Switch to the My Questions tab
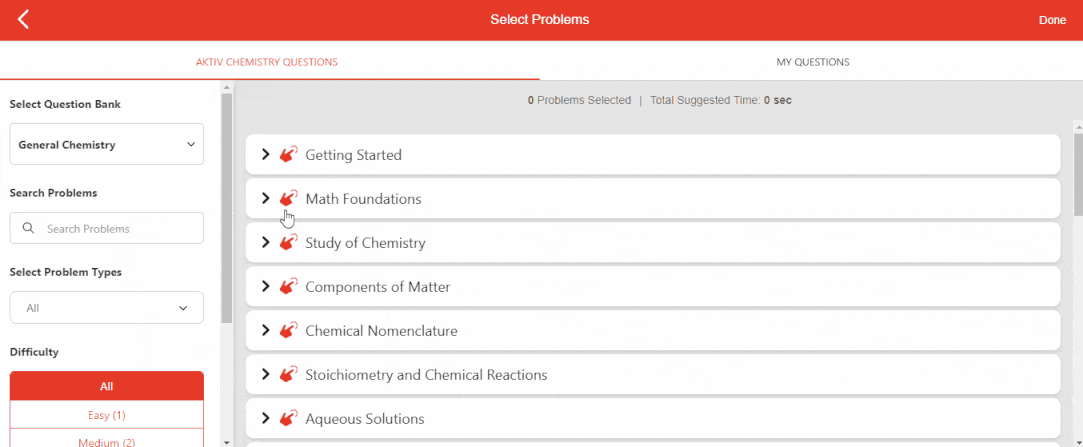The width and height of the screenshot is (1083, 447). (812, 62)
